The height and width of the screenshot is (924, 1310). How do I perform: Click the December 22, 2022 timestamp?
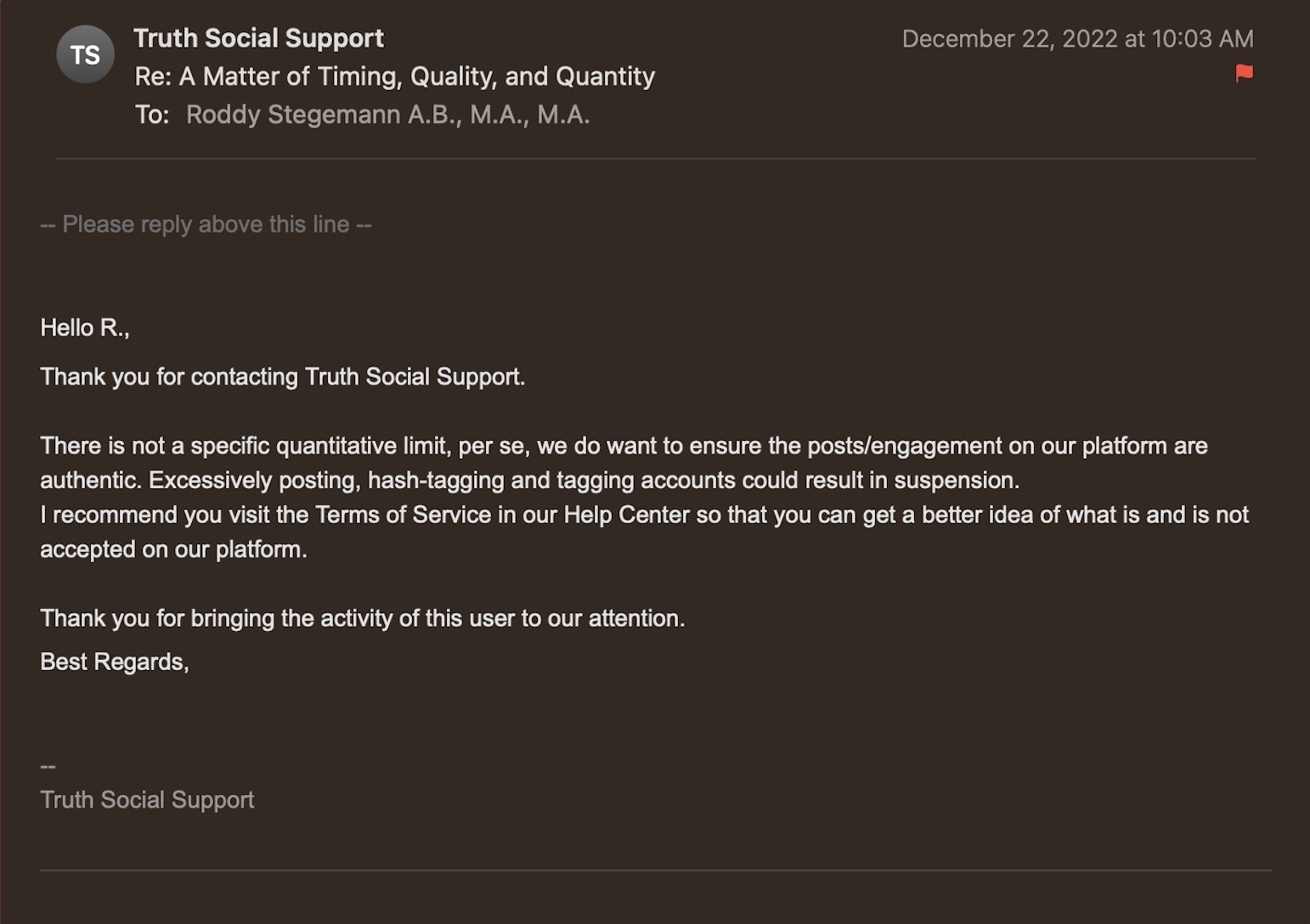(1077, 39)
